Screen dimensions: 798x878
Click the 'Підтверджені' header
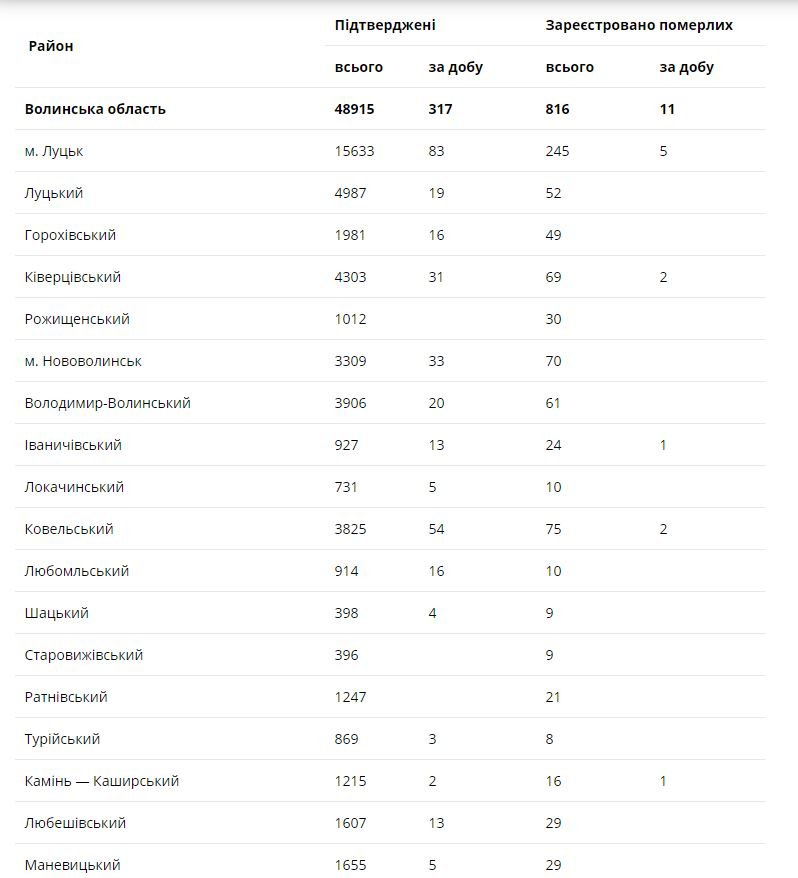(385, 25)
